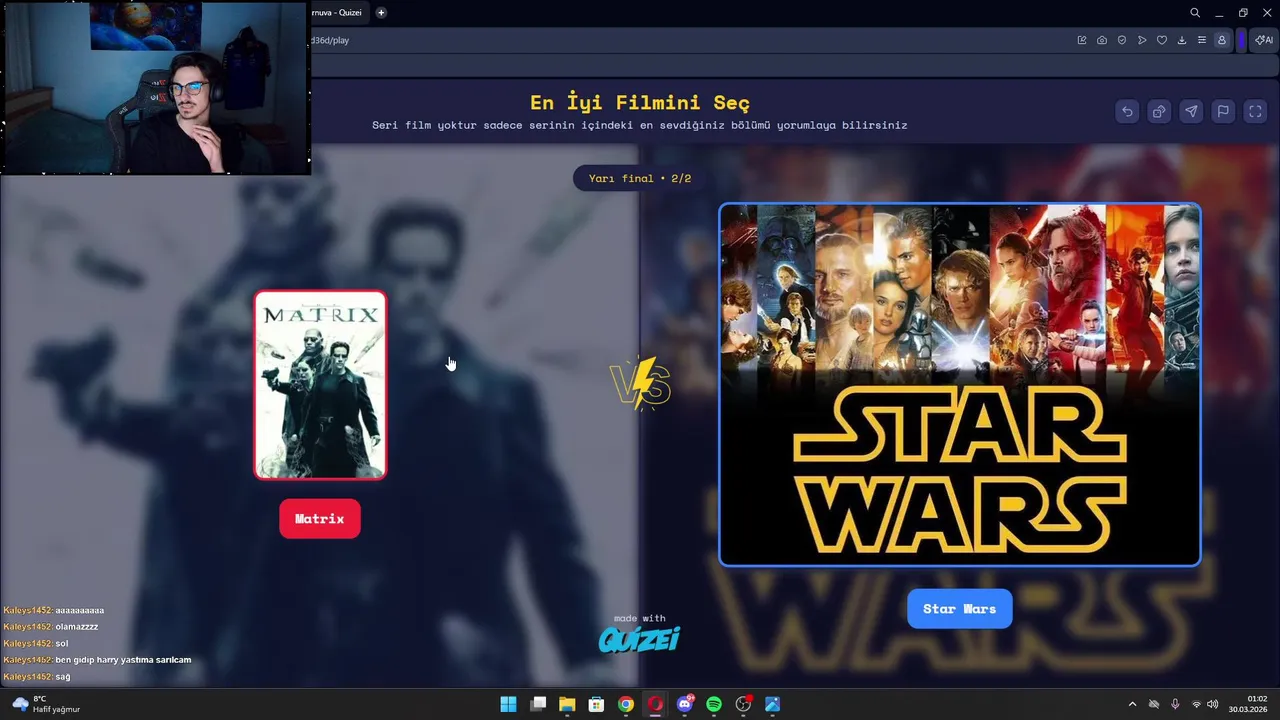1280x720 pixels.
Task: Open the easy setup sliders icon
Action: pyautogui.click(x=1202, y=40)
